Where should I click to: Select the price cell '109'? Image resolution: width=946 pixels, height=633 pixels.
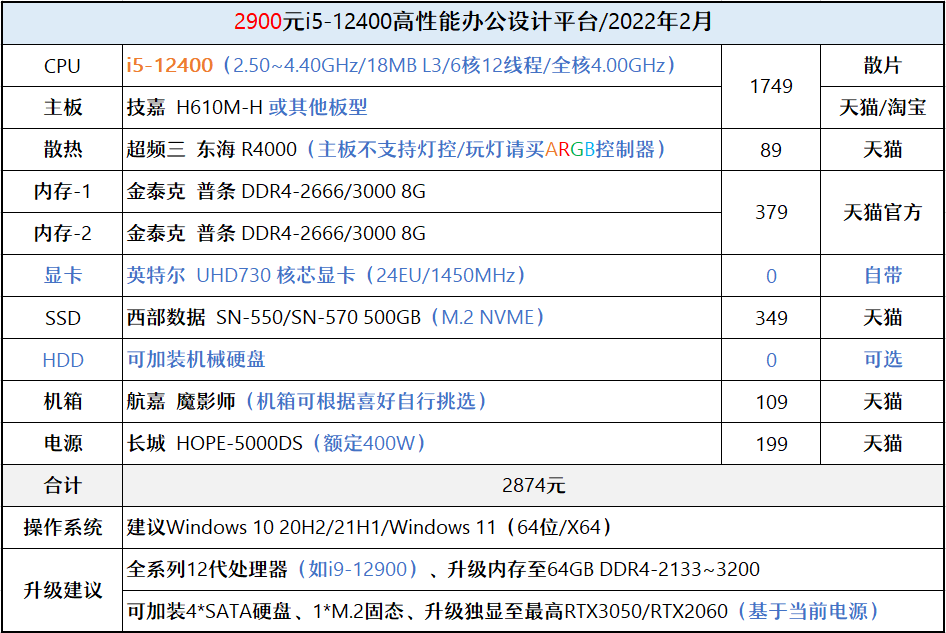pos(771,401)
